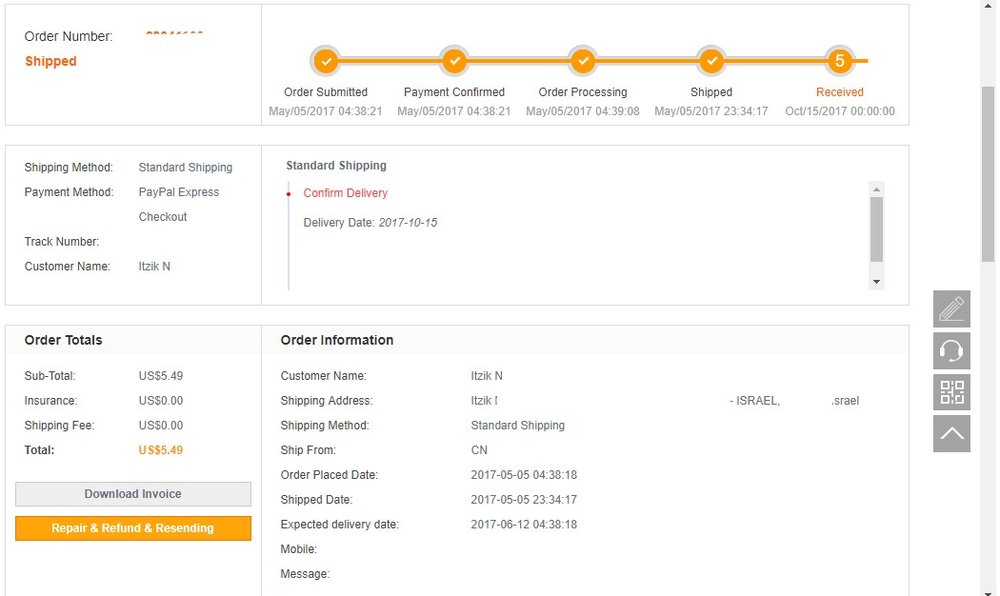Click the page scrollbar down arrow
The image size is (1000, 596).
point(988,590)
